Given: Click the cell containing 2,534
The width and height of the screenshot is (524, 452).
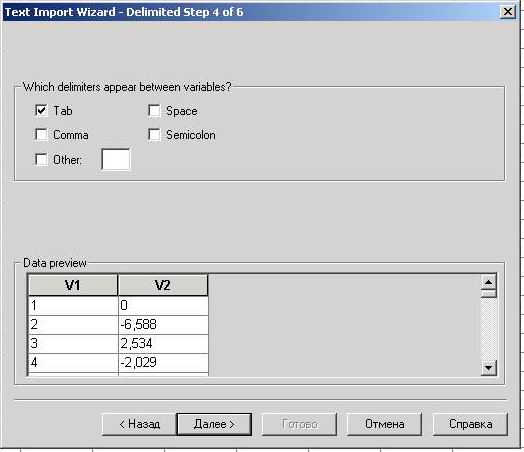Looking at the screenshot, I should pos(163,344).
